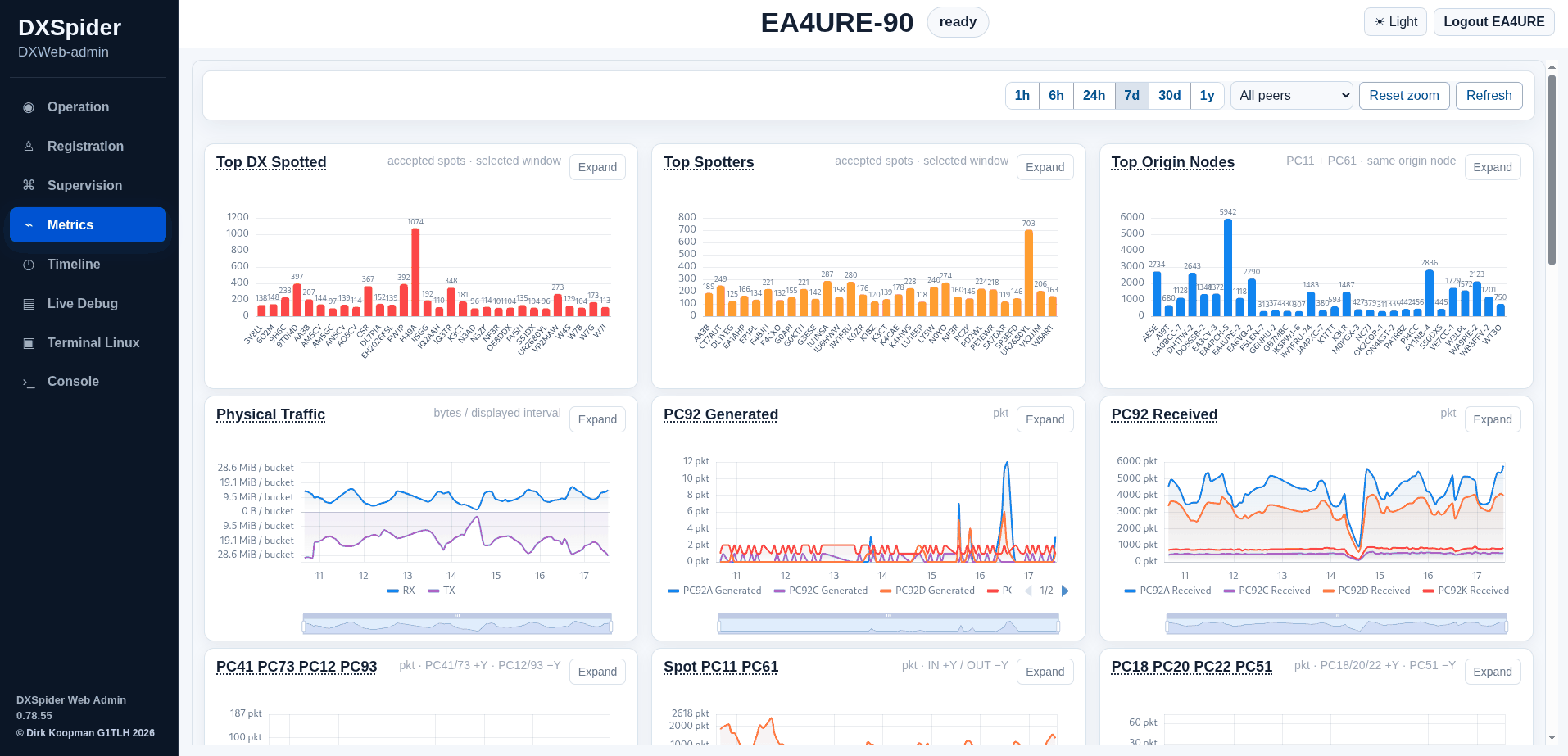The height and width of the screenshot is (756, 1568).
Task: Toggle PC92C Received legend entry
Action: [1267, 591]
